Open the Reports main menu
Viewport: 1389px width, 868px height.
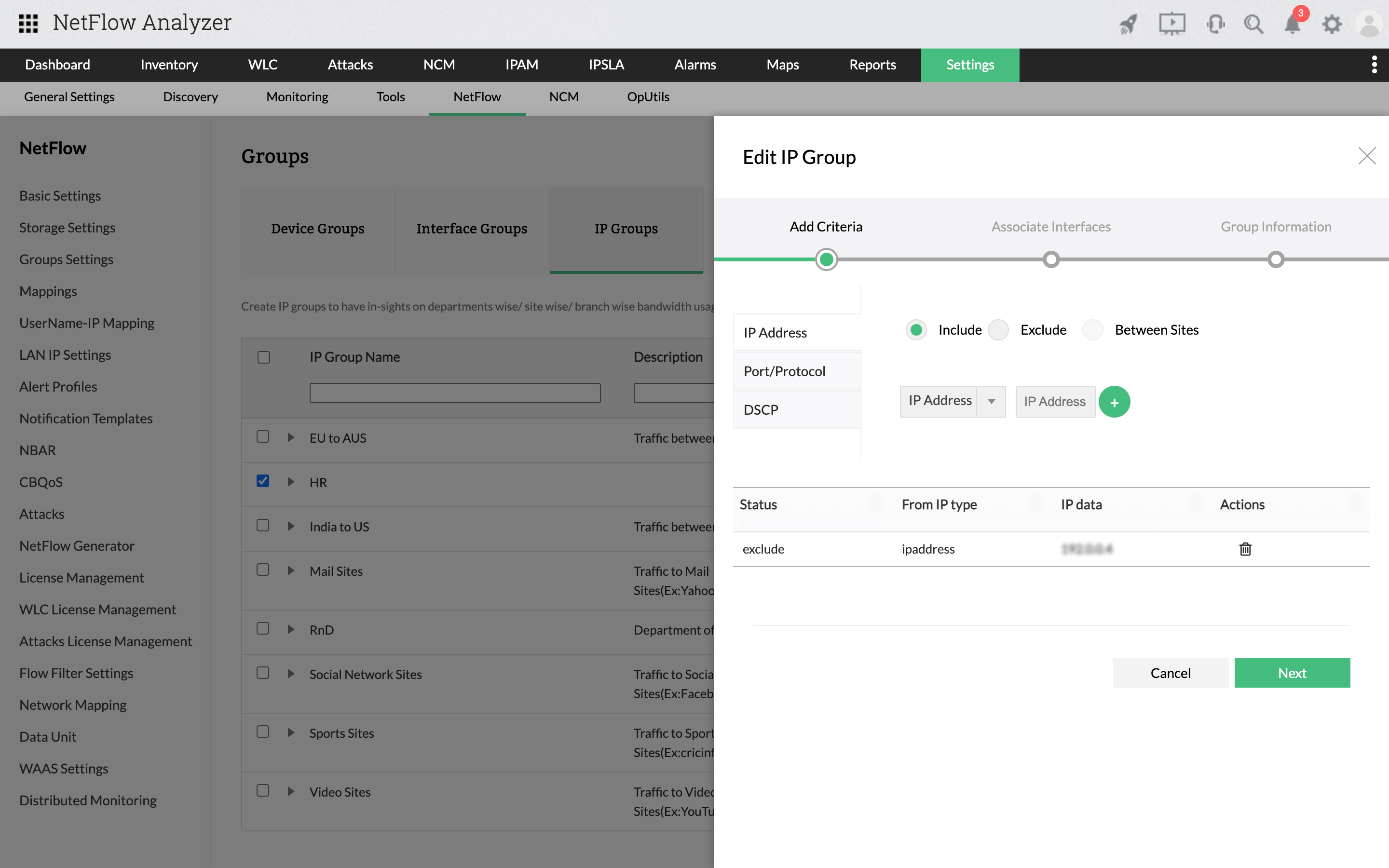click(x=872, y=64)
